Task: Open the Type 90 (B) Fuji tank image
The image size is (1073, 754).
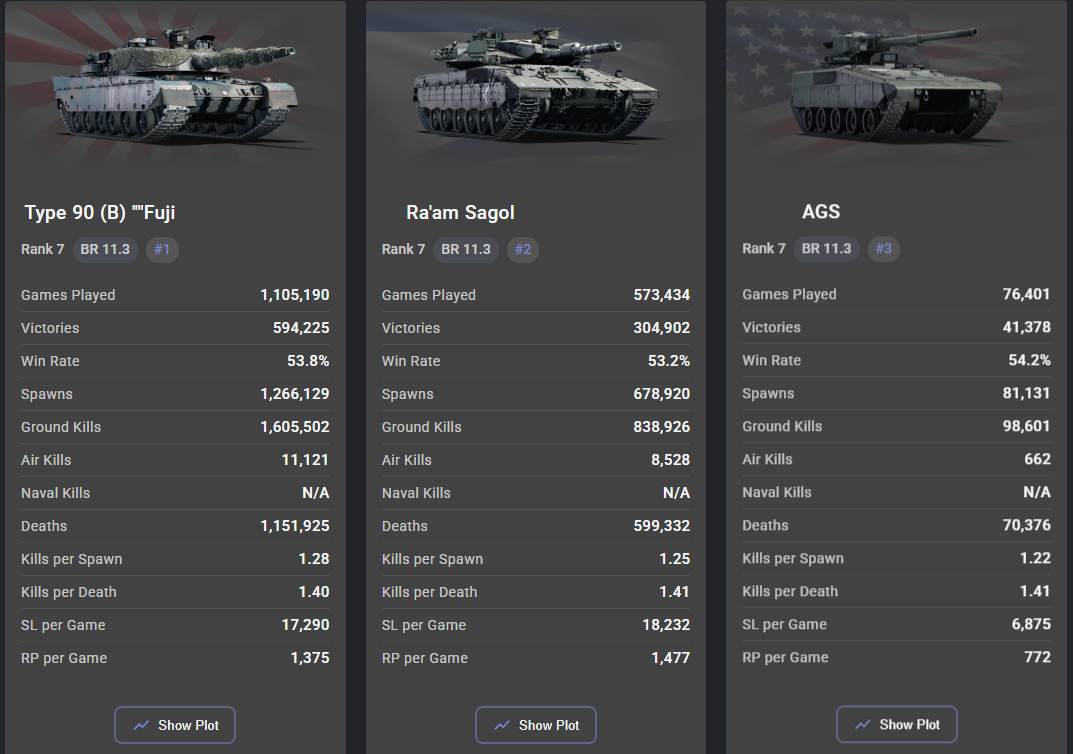Action: [174, 86]
